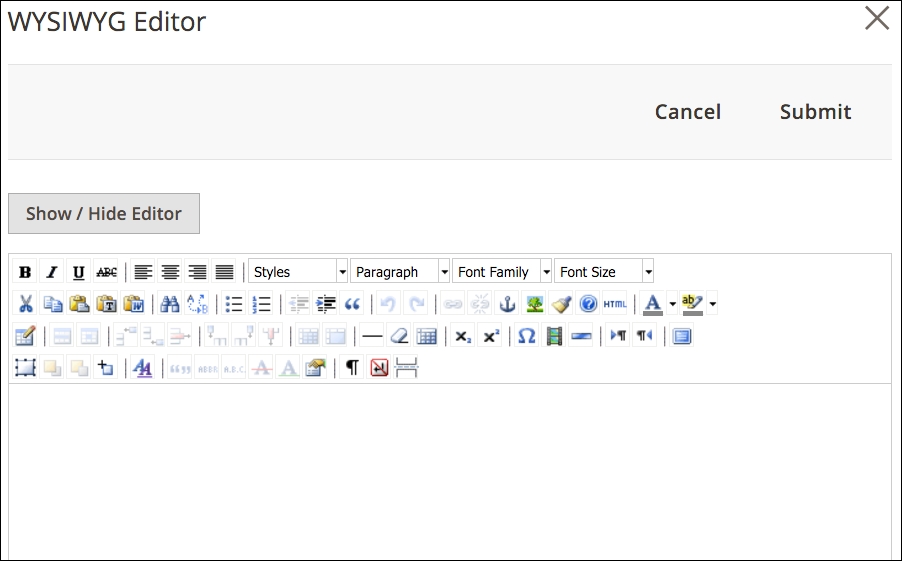This screenshot has height=561, width=902.
Task: Insert an image with tree icon
Action: coord(534,304)
